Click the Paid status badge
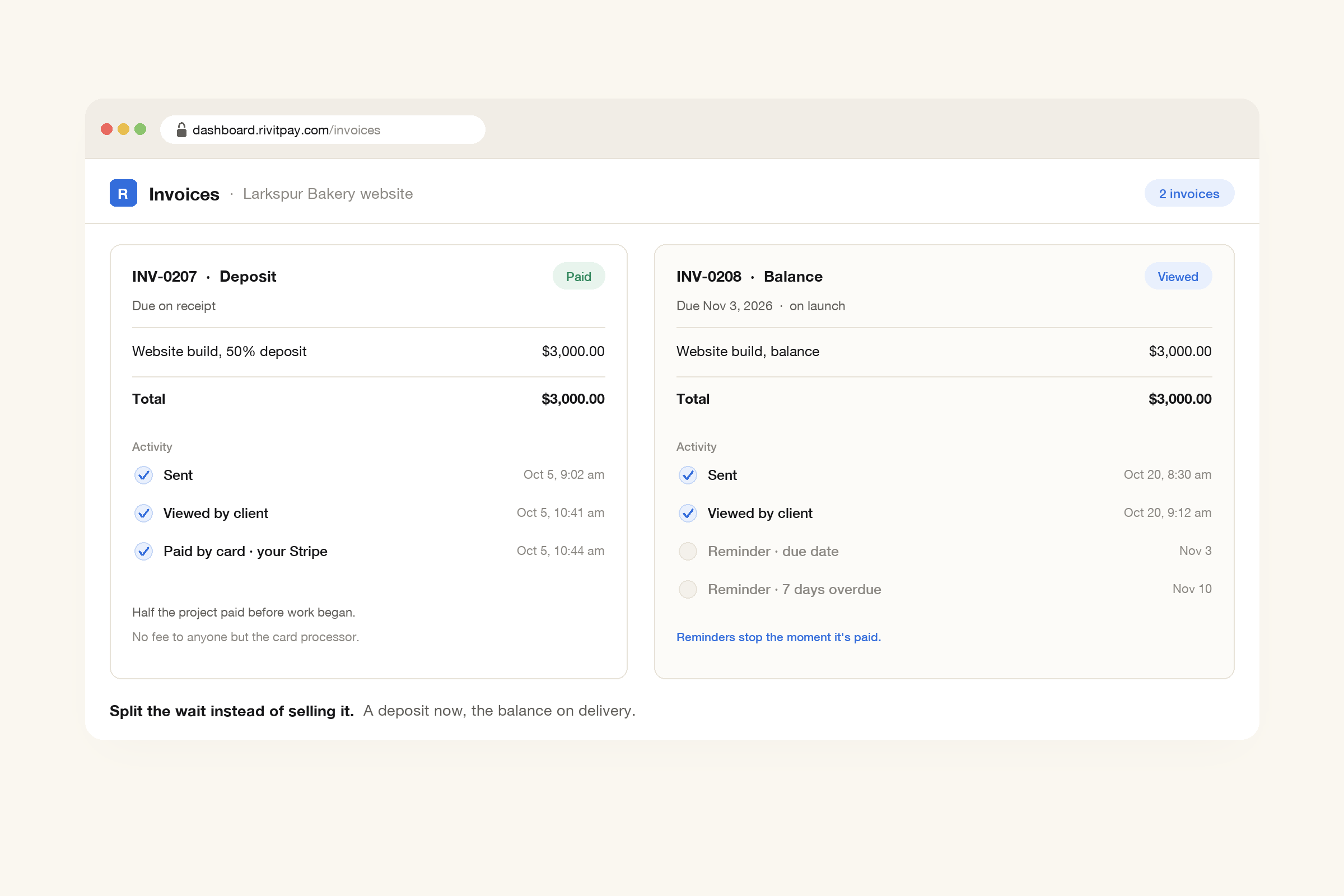This screenshot has width=1344, height=896. (x=578, y=277)
